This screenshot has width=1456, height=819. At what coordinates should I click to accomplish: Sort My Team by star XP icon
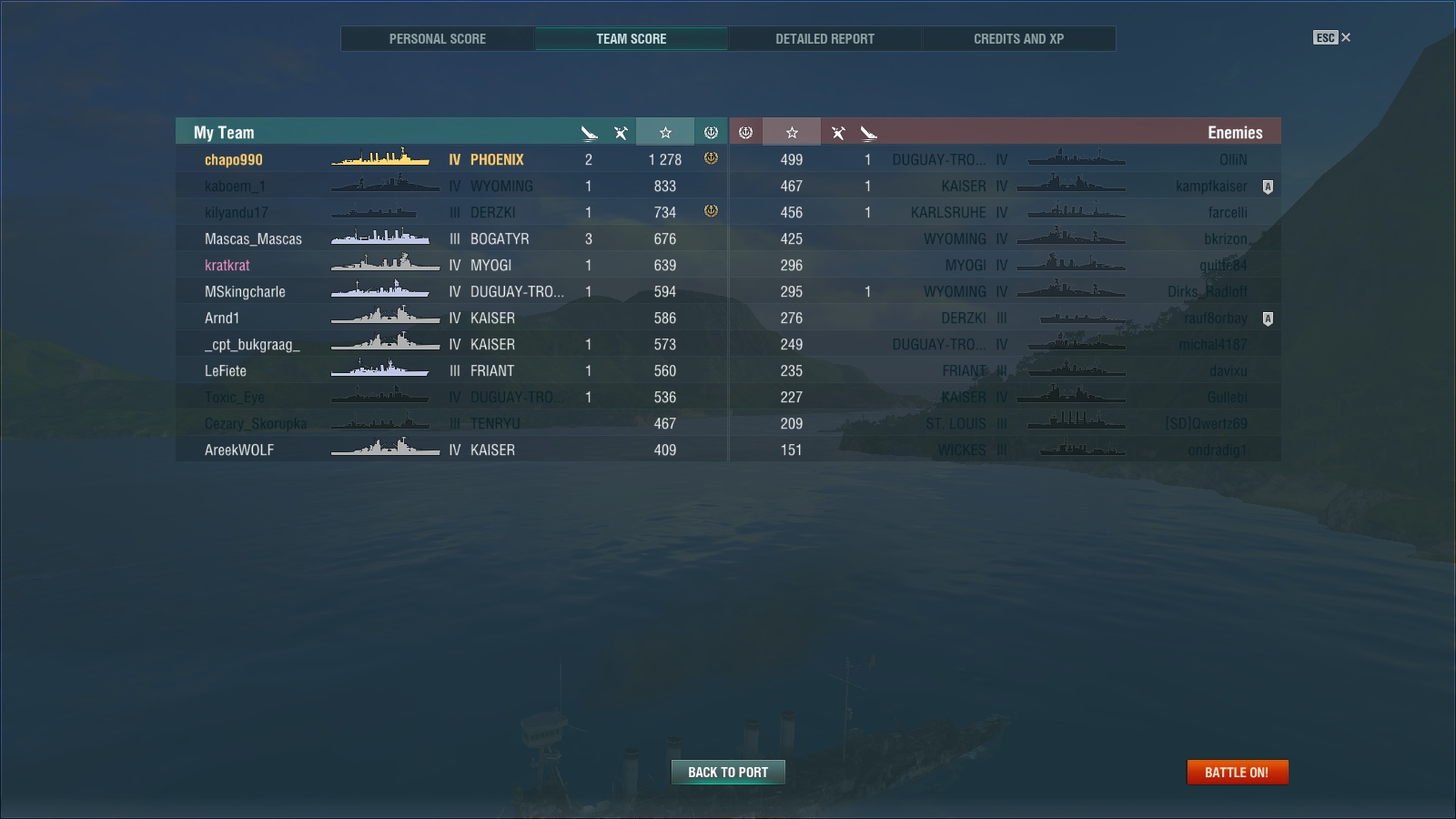pos(665,132)
